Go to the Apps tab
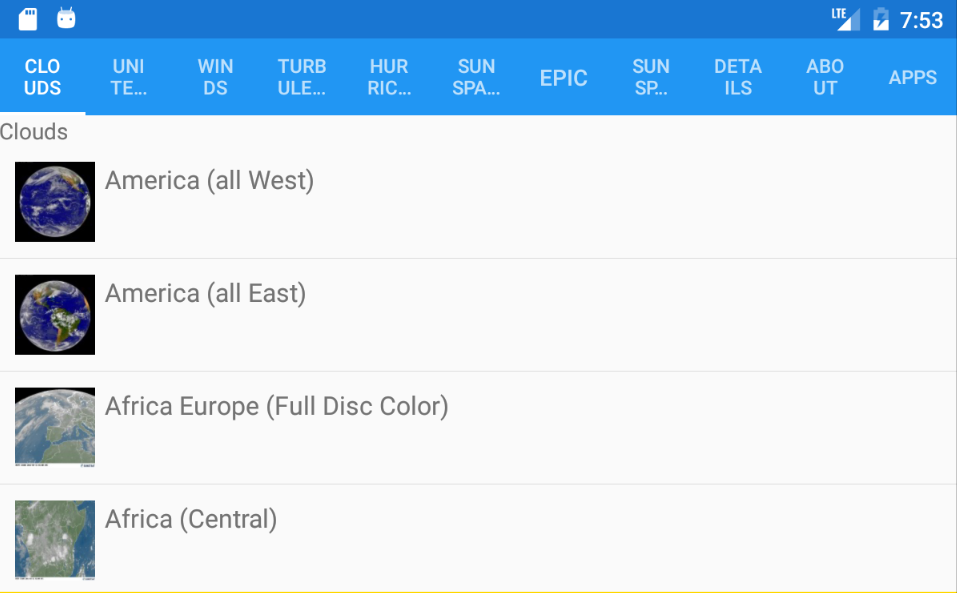Image resolution: width=957 pixels, height=593 pixels. (912, 77)
